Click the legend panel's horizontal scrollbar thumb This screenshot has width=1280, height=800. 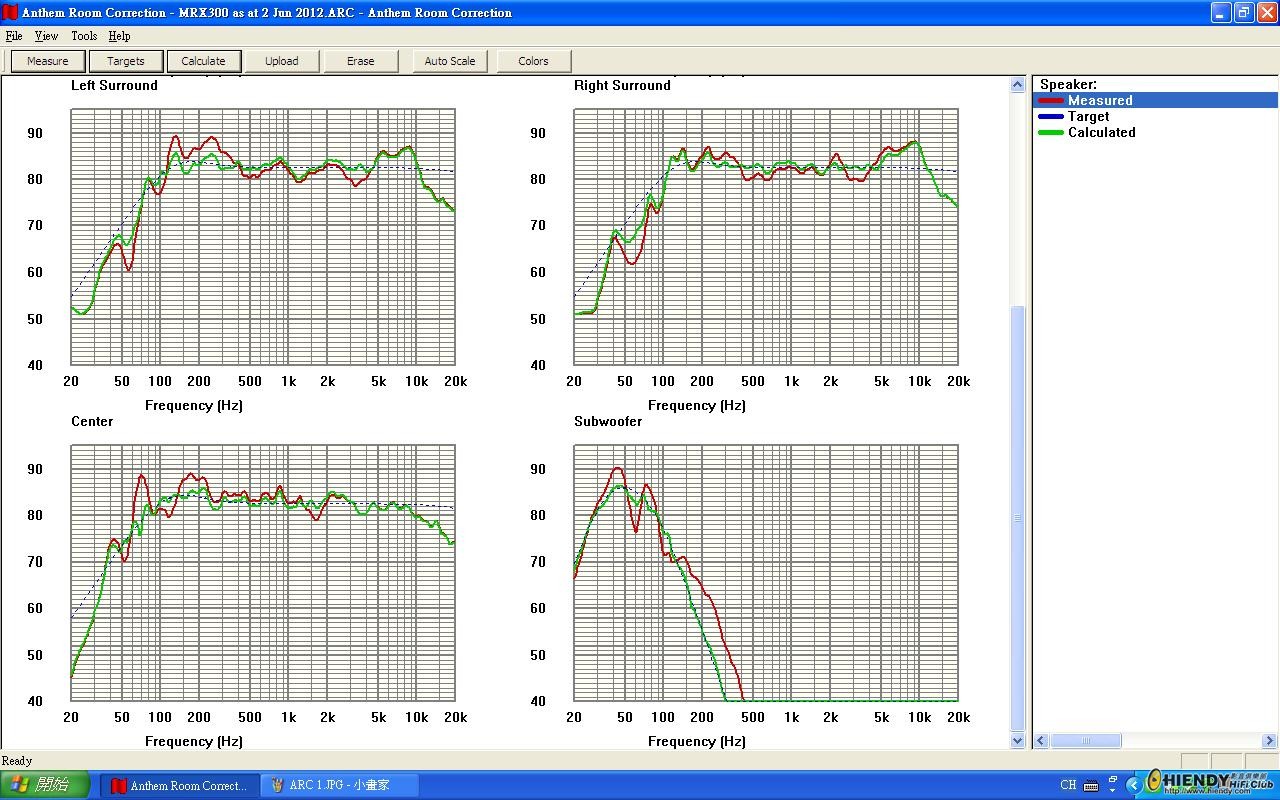click(1086, 741)
